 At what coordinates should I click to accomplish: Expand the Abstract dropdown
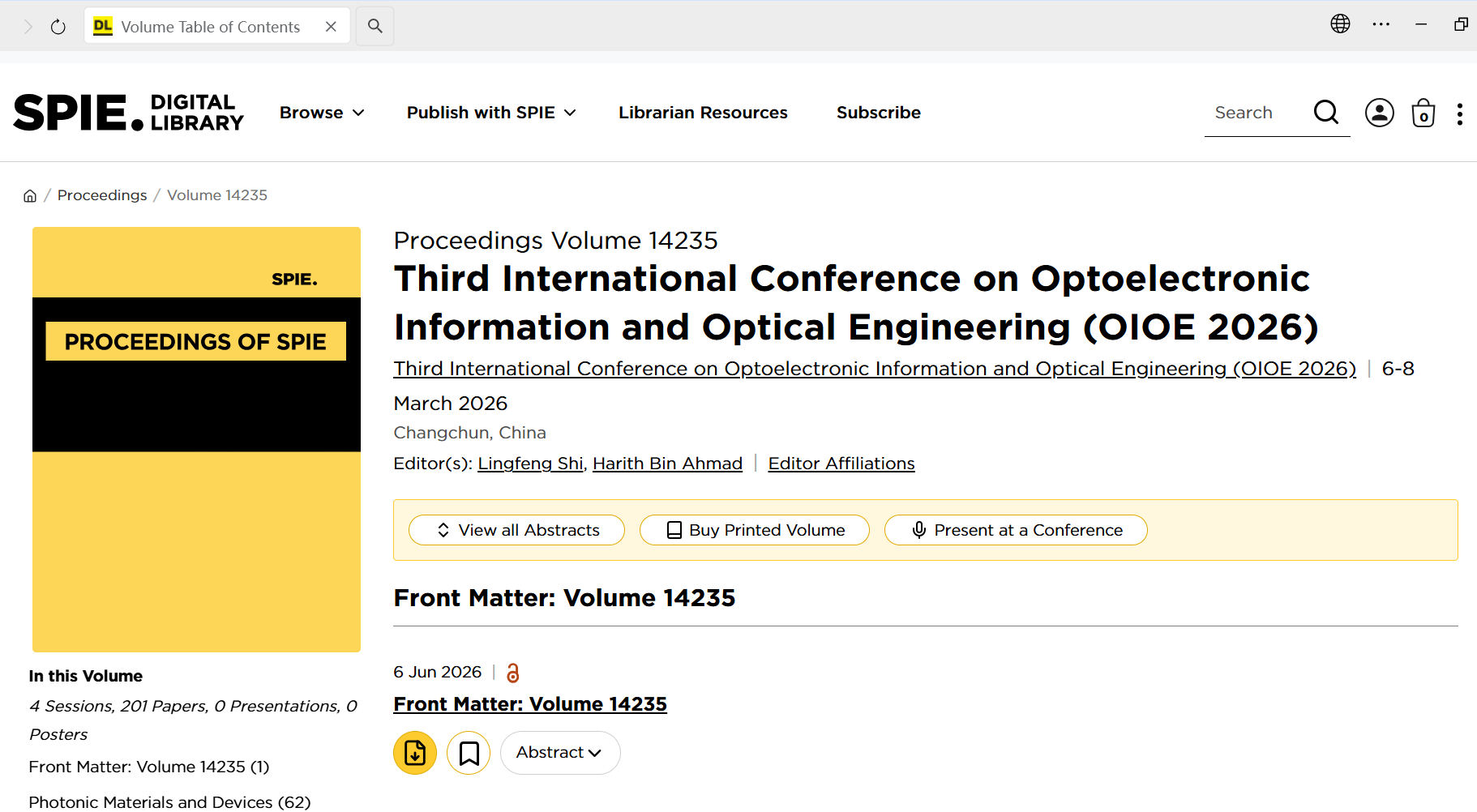(x=560, y=753)
